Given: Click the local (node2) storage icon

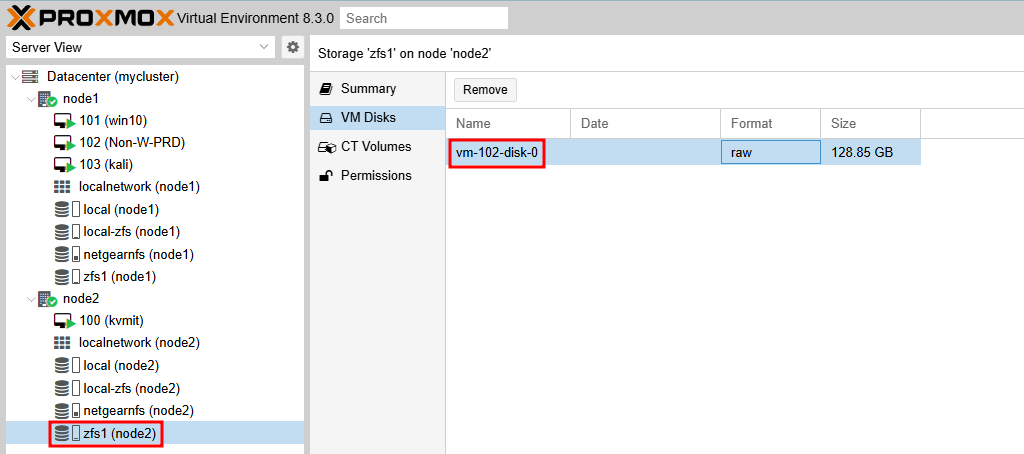Looking at the screenshot, I should click(x=67, y=365).
